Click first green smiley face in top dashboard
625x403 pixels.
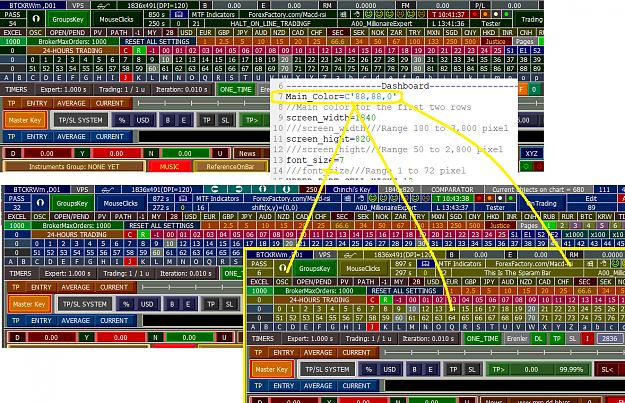point(369,14)
